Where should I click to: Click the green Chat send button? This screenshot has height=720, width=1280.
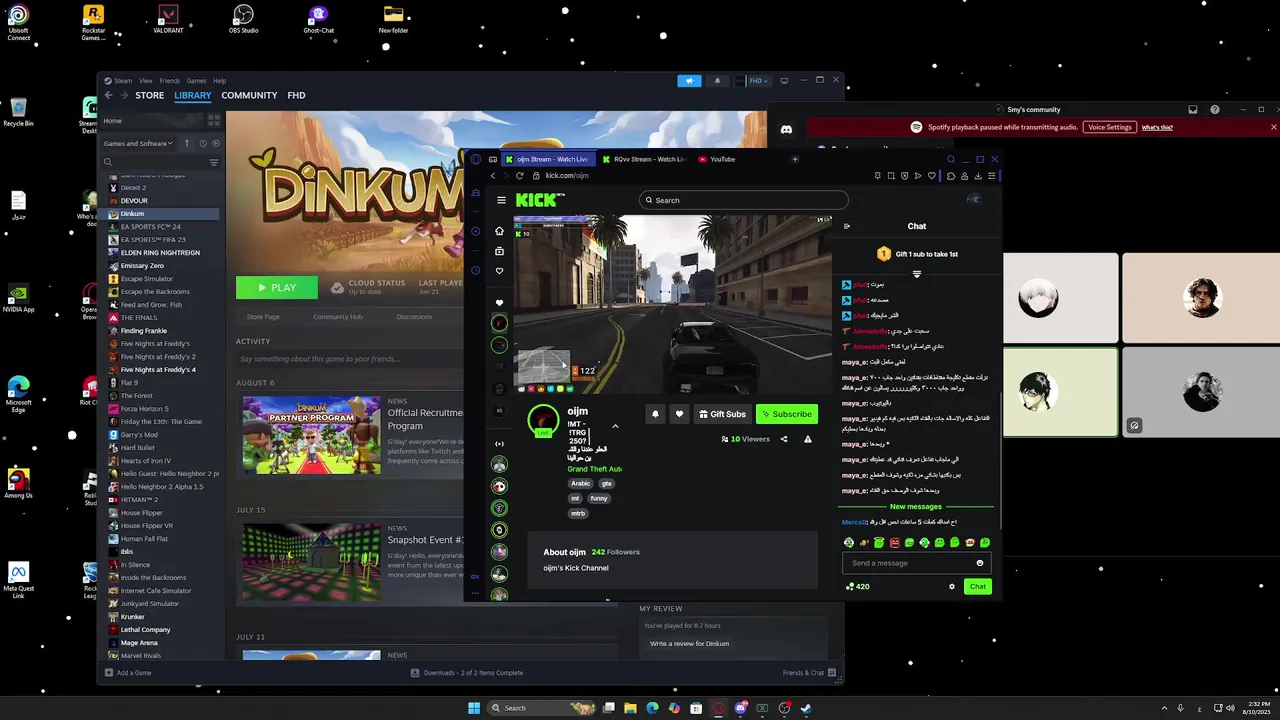coord(977,587)
